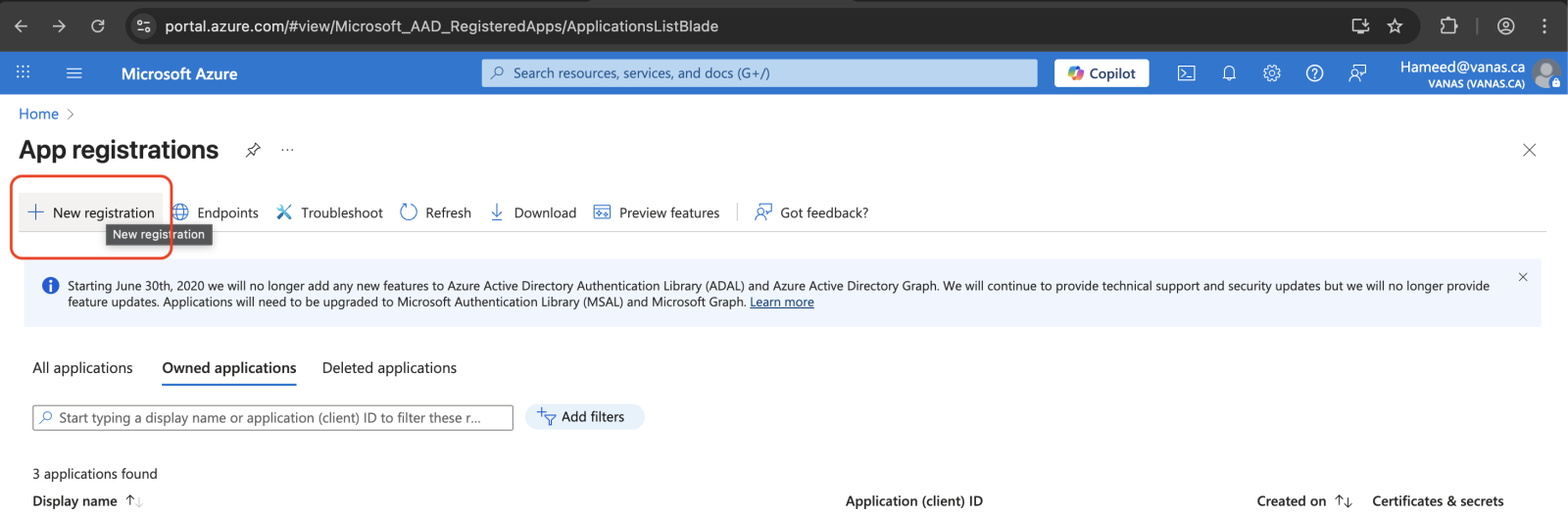The width and height of the screenshot is (1568, 516).
Task: Start a New registration
Action: click(91, 212)
